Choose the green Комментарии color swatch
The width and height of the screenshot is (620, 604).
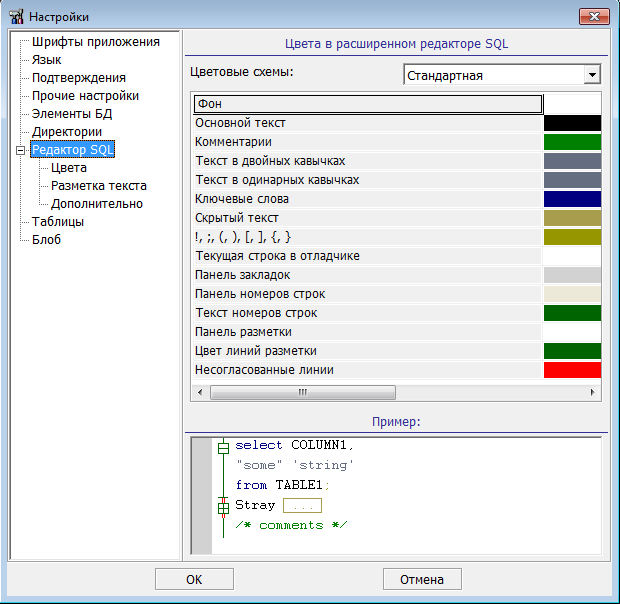coord(572,142)
